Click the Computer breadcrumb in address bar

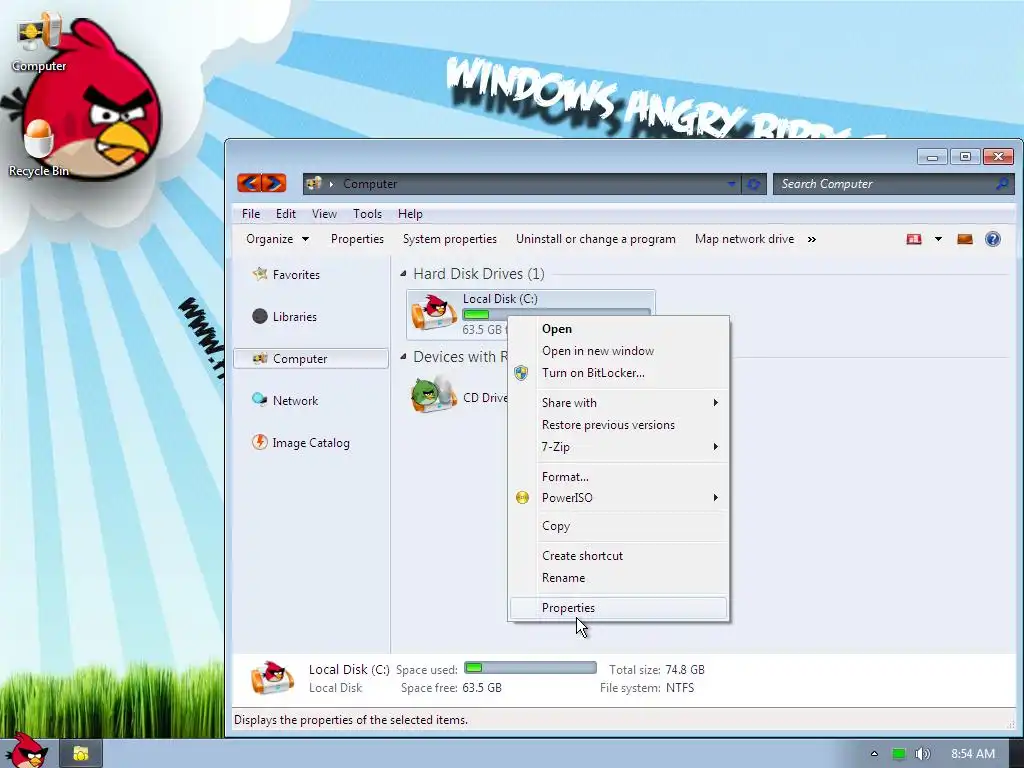tap(370, 184)
